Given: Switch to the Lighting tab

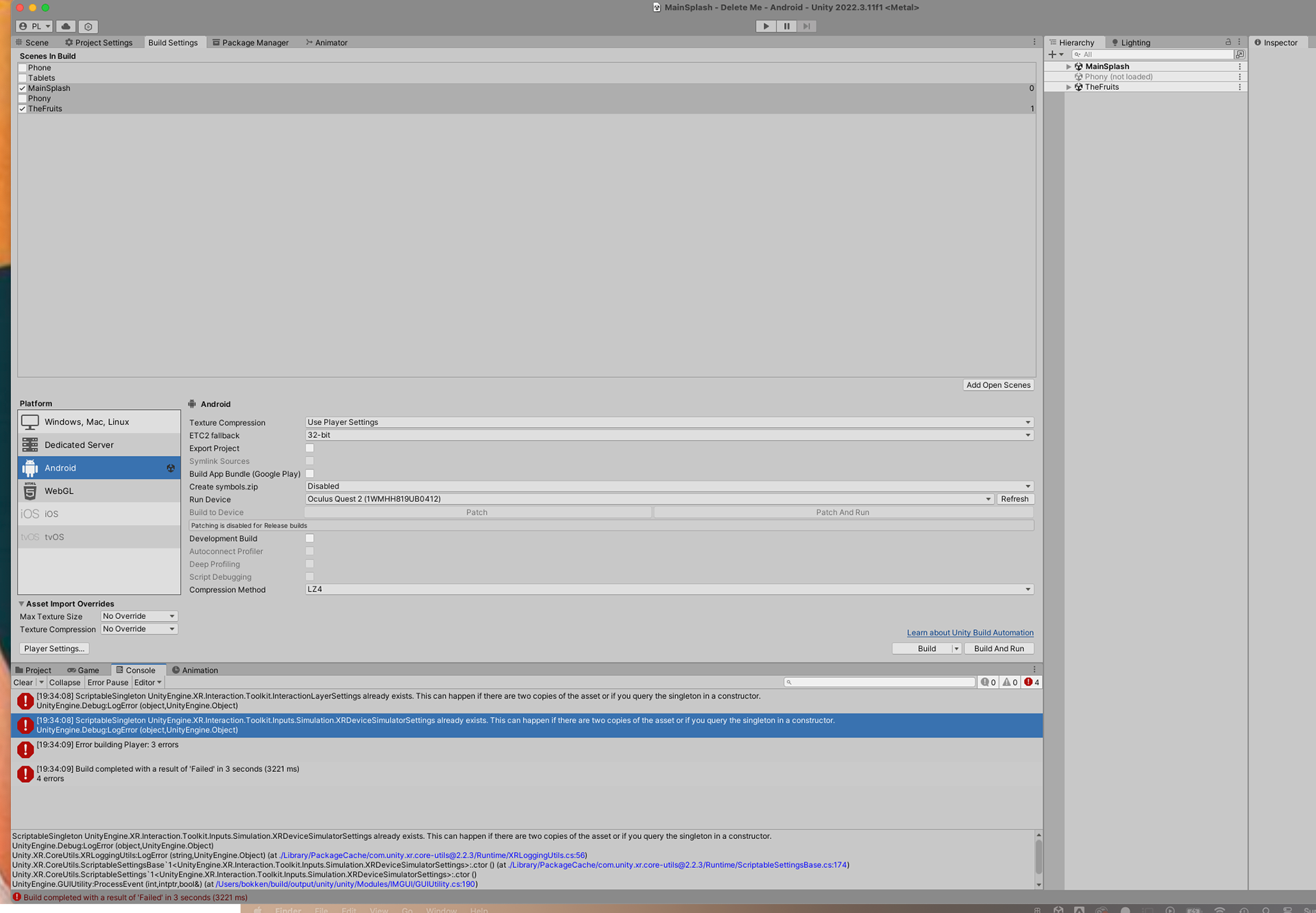Looking at the screenshot, I should pos(1131,42).
